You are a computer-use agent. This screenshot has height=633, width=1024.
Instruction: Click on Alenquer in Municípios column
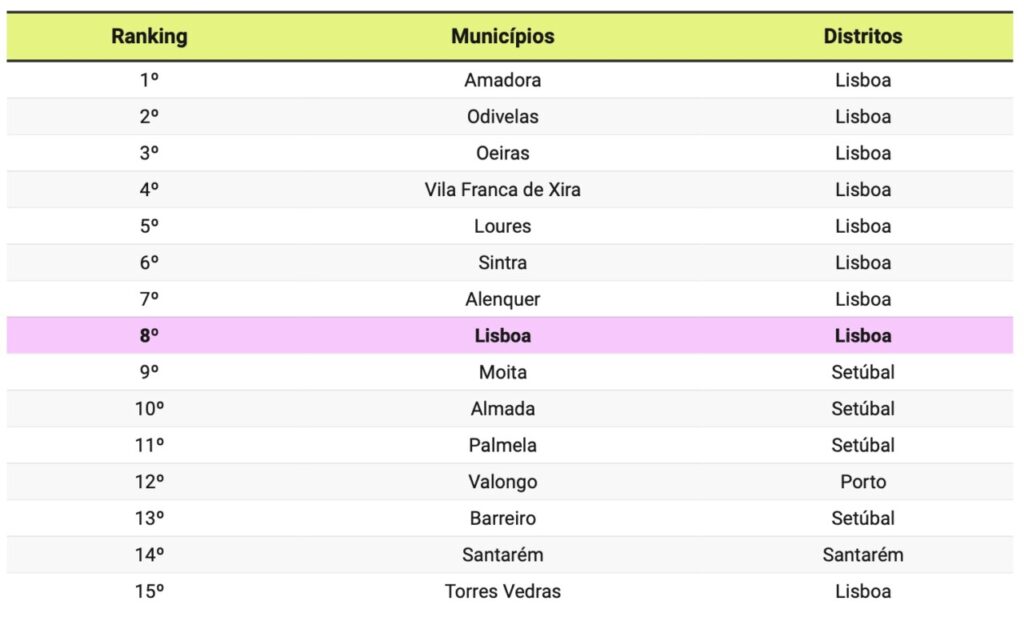pos(502,299)
